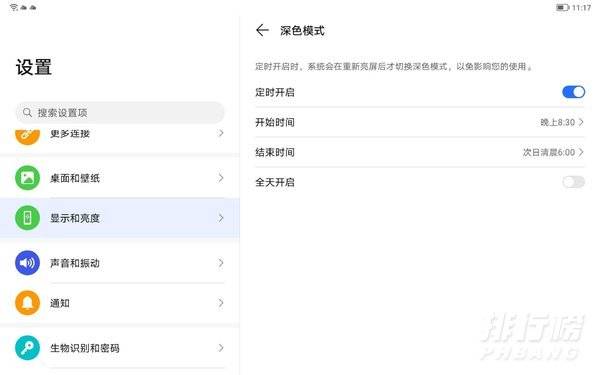Enable the 全天开启 switch
Image resolution: width=600 pixels, height=375 pixels.
coord(573,182)
